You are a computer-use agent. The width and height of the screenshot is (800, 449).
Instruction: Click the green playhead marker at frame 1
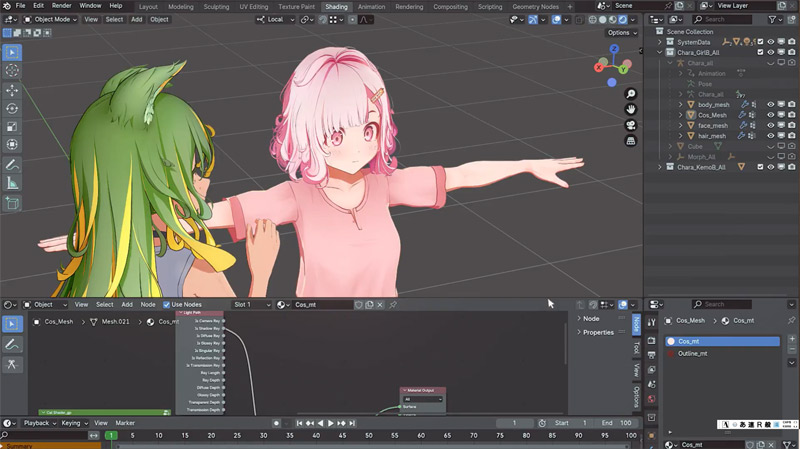click(111, 435)
